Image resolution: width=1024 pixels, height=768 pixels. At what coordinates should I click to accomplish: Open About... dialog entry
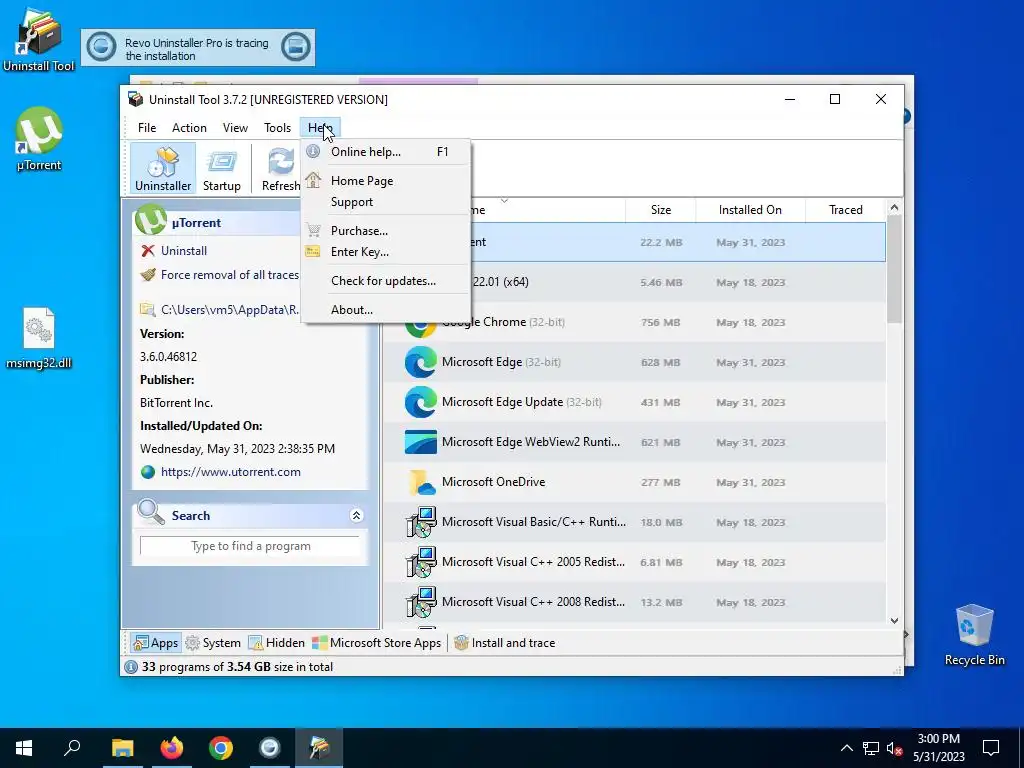pos(387,310)
